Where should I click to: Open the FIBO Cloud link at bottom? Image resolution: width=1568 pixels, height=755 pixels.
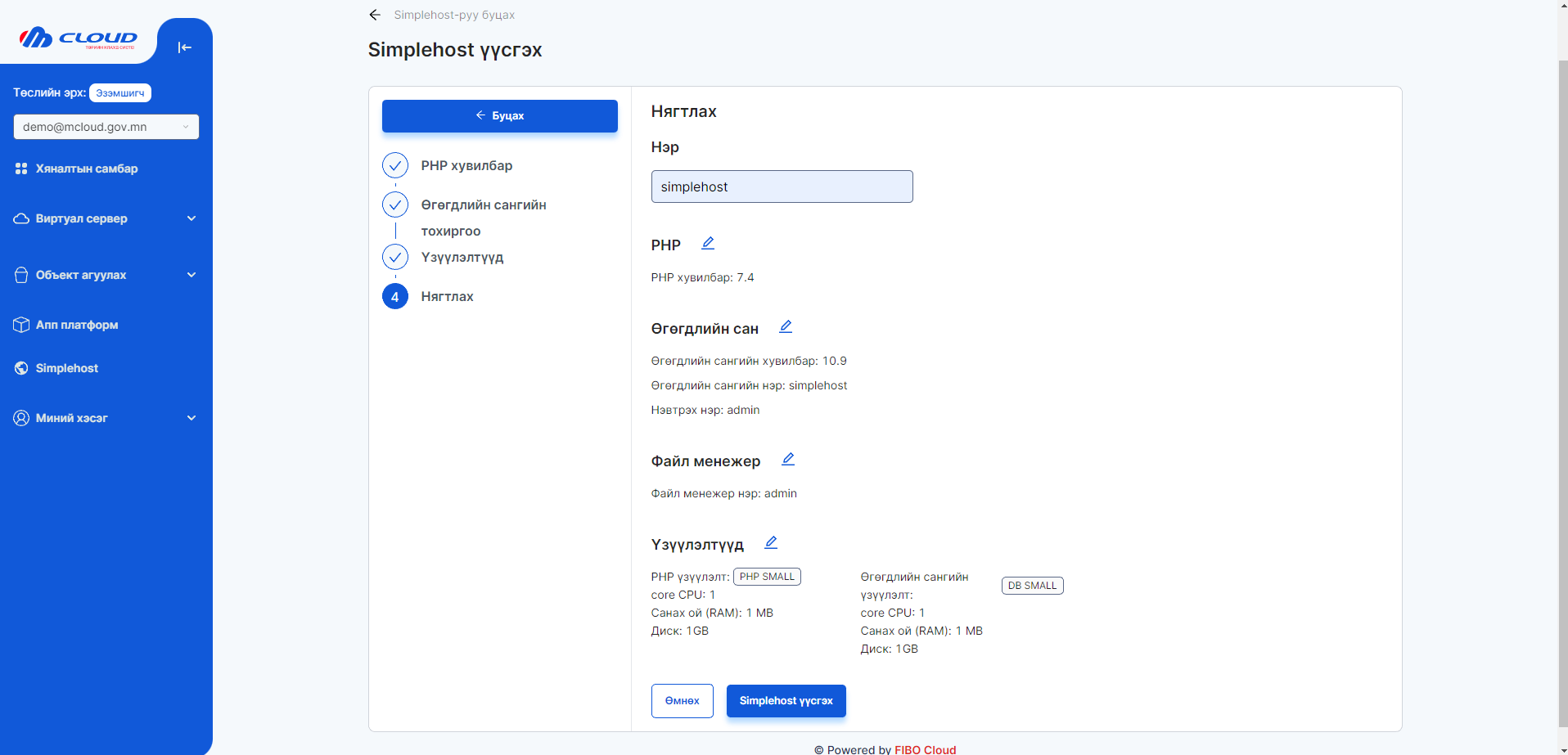(925, 749)
